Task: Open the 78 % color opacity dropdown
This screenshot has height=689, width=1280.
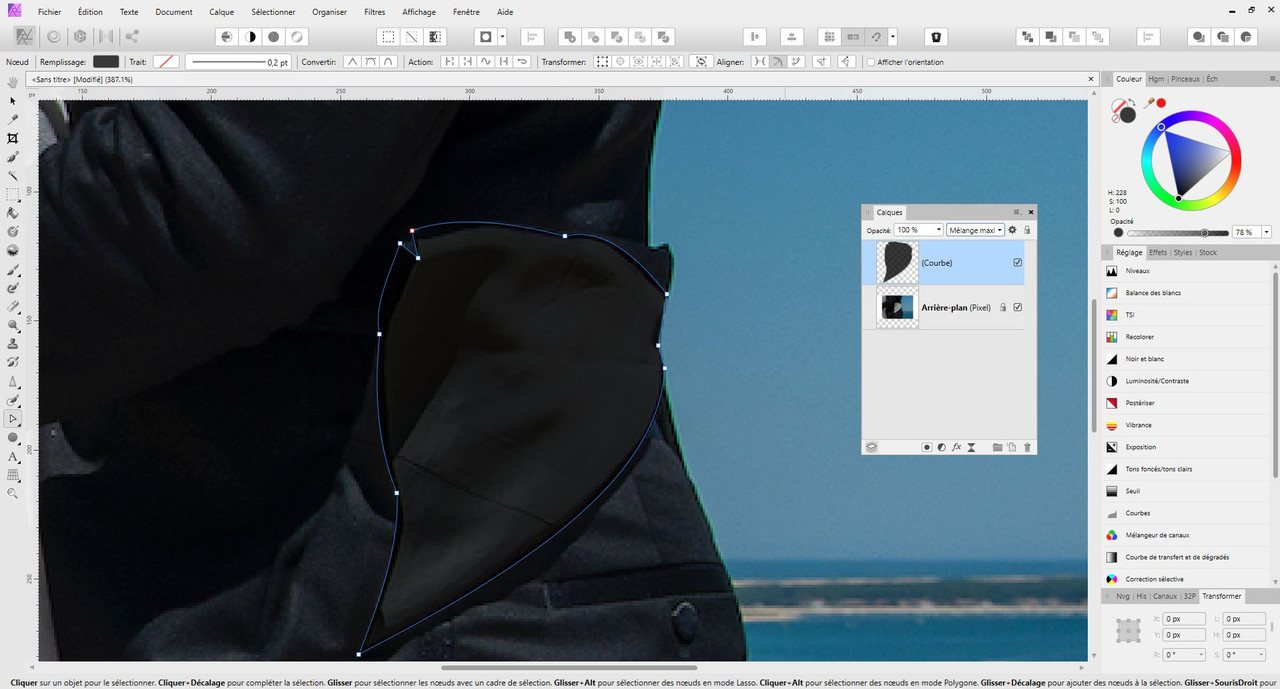Action: [1267, 232]
